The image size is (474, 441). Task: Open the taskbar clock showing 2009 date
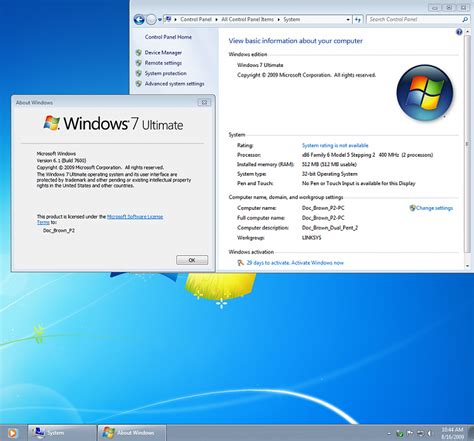(x=452, y=433)
